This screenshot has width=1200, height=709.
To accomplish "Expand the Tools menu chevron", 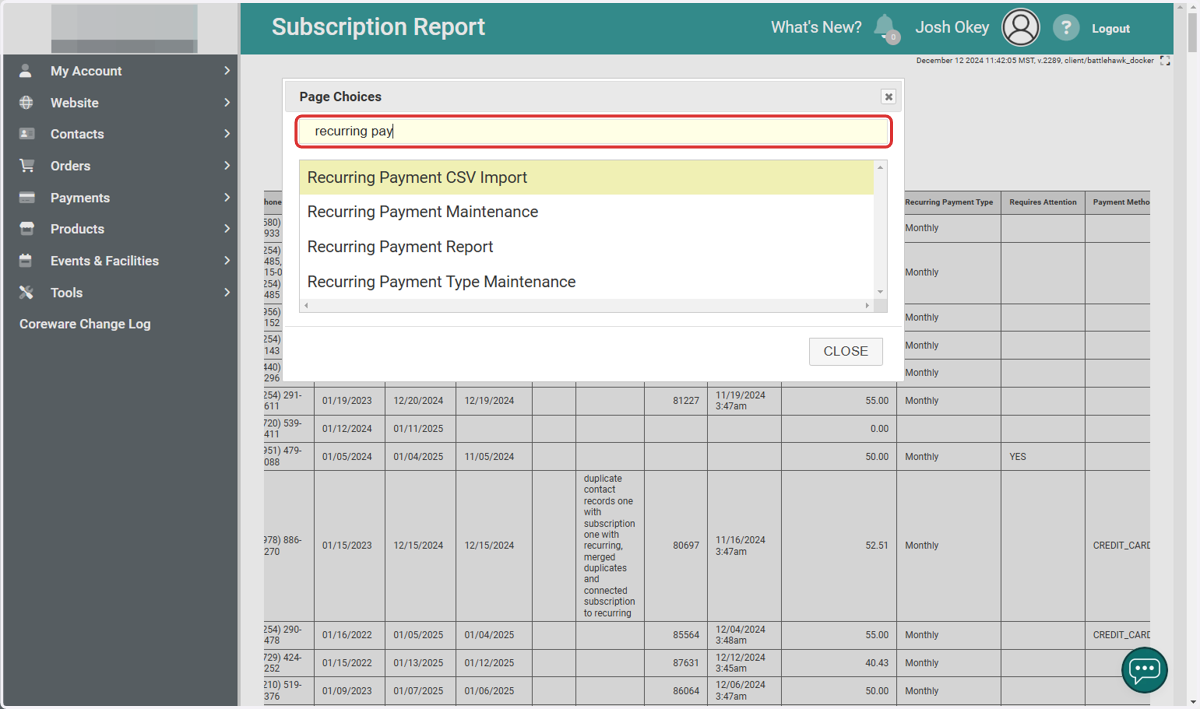I will coord(227,293).
